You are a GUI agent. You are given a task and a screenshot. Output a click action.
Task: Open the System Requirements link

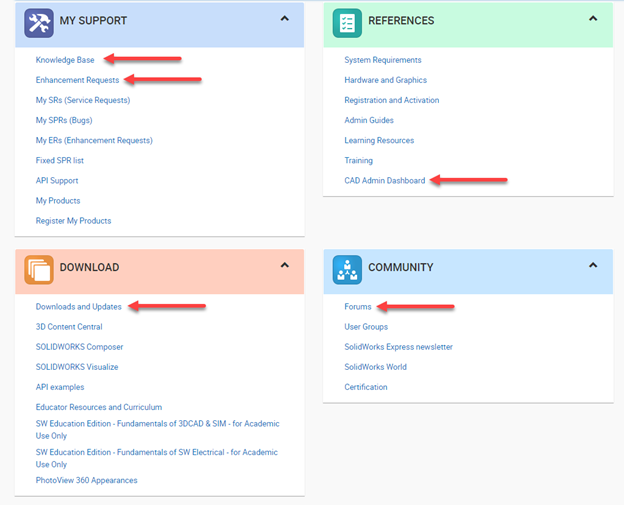383,60
